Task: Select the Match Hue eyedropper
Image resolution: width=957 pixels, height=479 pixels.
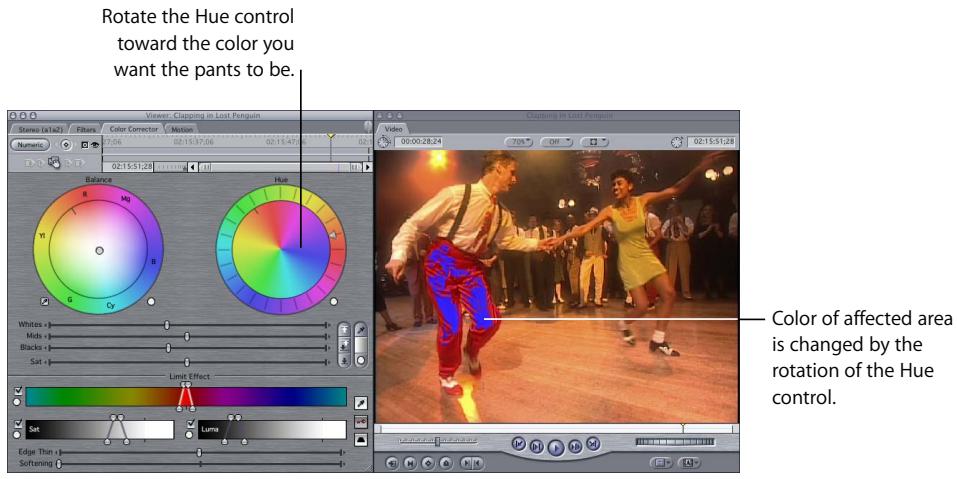Action: (361, 330)
